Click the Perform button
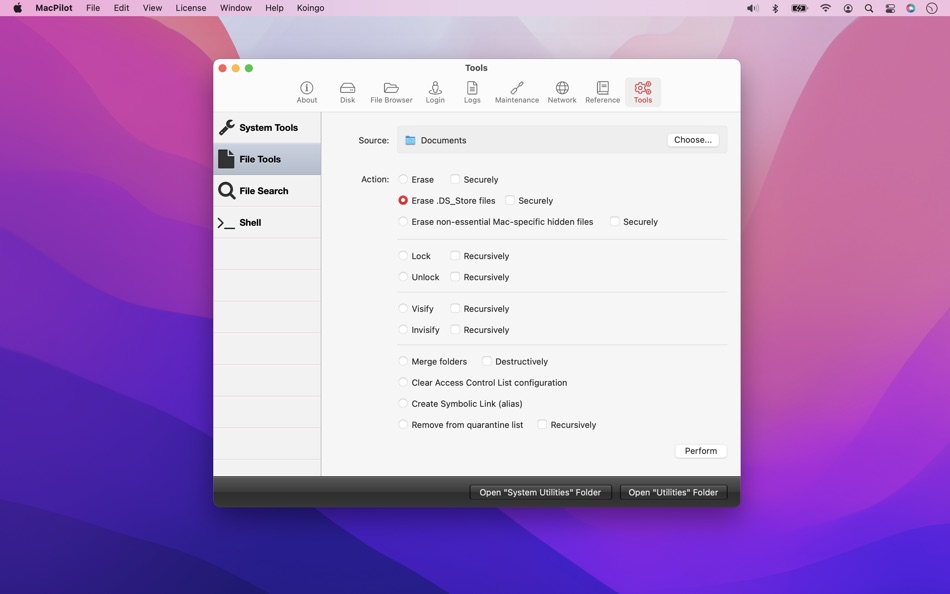 coord(701,451)
